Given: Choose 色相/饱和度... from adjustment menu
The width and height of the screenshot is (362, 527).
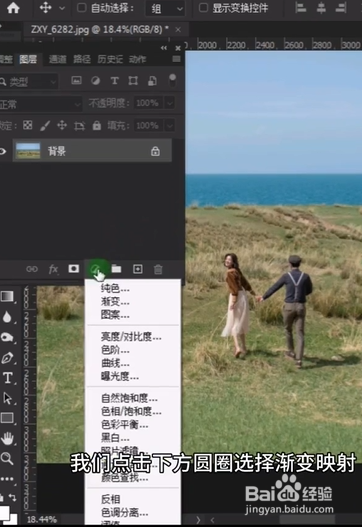Looking at the screenshot, I should (131, 411).
